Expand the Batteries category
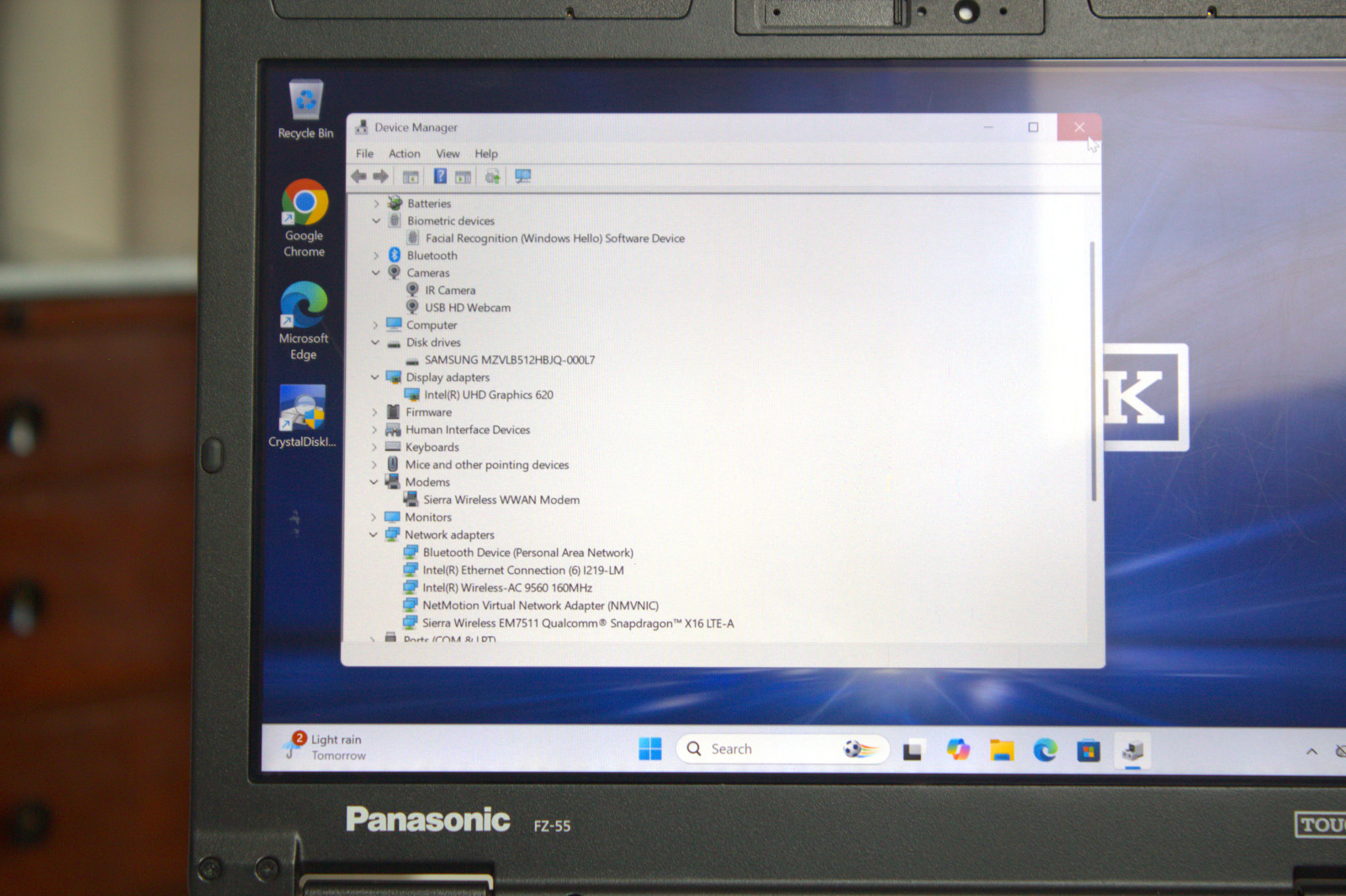 coord(376,204)
